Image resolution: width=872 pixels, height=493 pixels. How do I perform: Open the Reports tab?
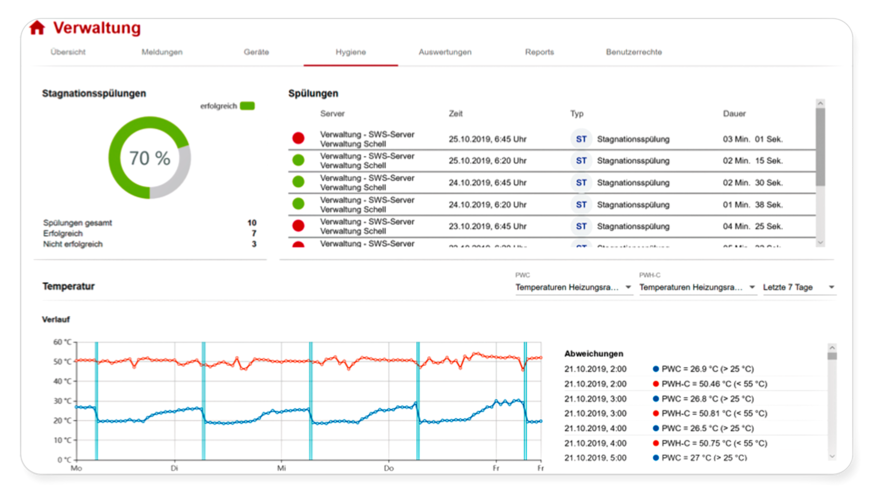pos(539,52)
